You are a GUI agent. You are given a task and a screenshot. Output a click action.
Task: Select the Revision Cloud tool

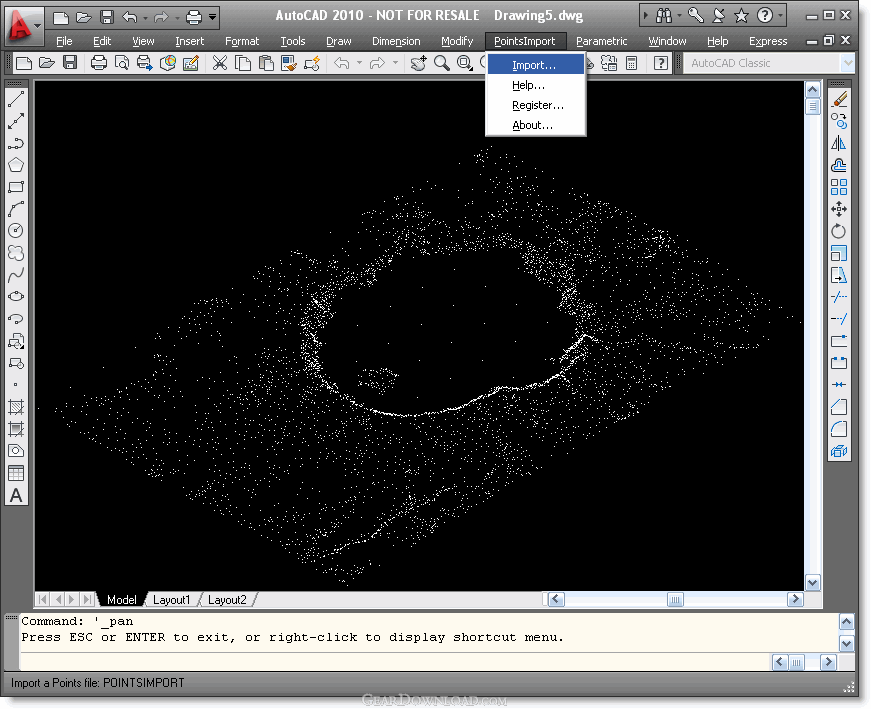click(16, 253)
